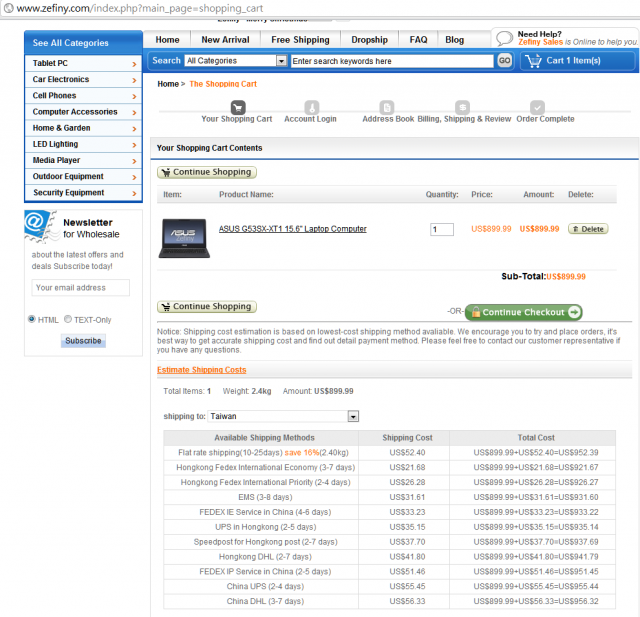The image size is (640, 617).
Task: Click the Address Book step icon
Action: click(387, 107)
